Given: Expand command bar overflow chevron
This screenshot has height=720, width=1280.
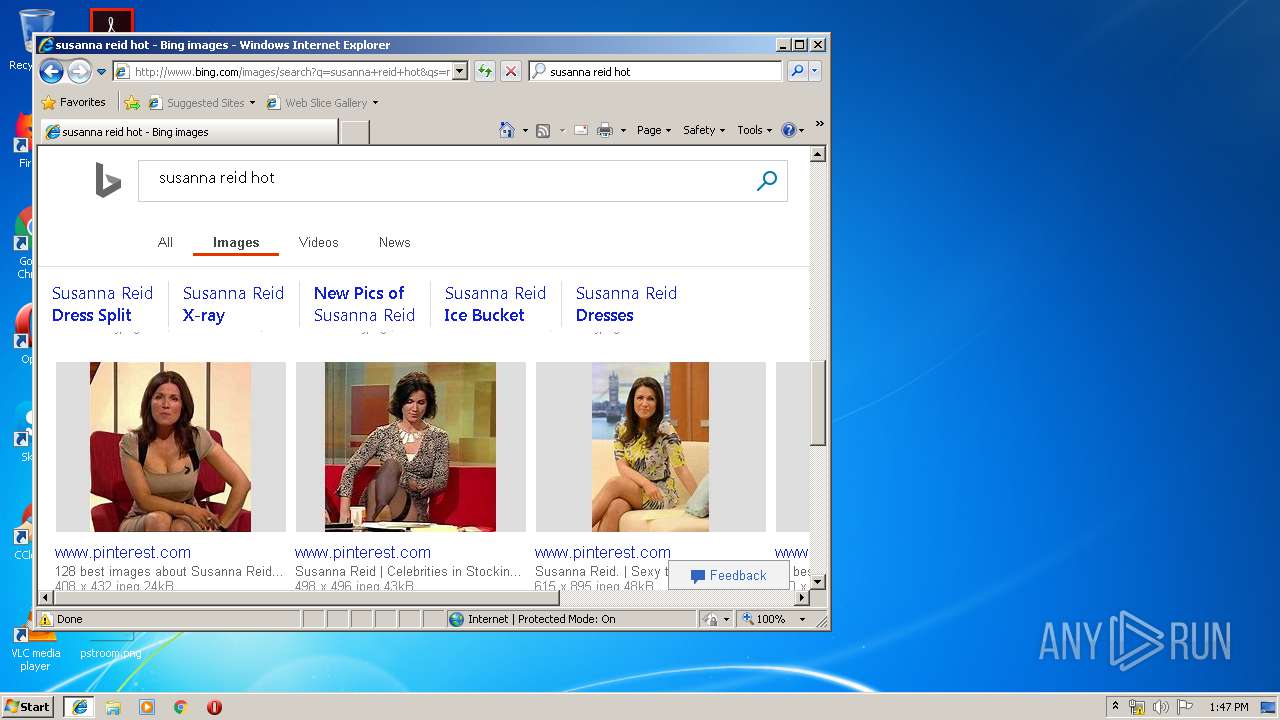Looking at the screenshot, I should click(x=819, y=124).
